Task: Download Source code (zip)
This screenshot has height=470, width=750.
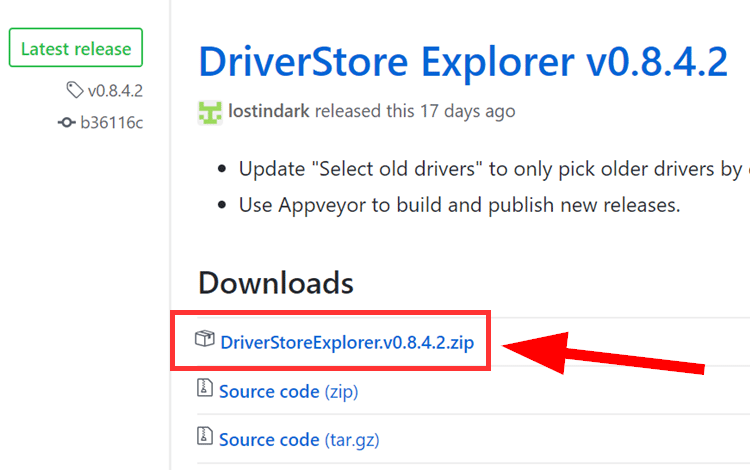Action: pos(288,392)
